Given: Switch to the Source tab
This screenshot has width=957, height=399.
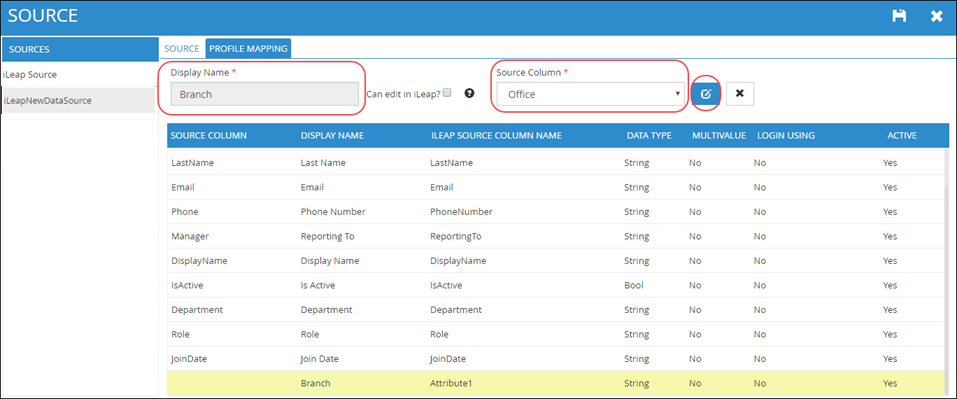Looking at the screenshot, I should coord(182,49).
